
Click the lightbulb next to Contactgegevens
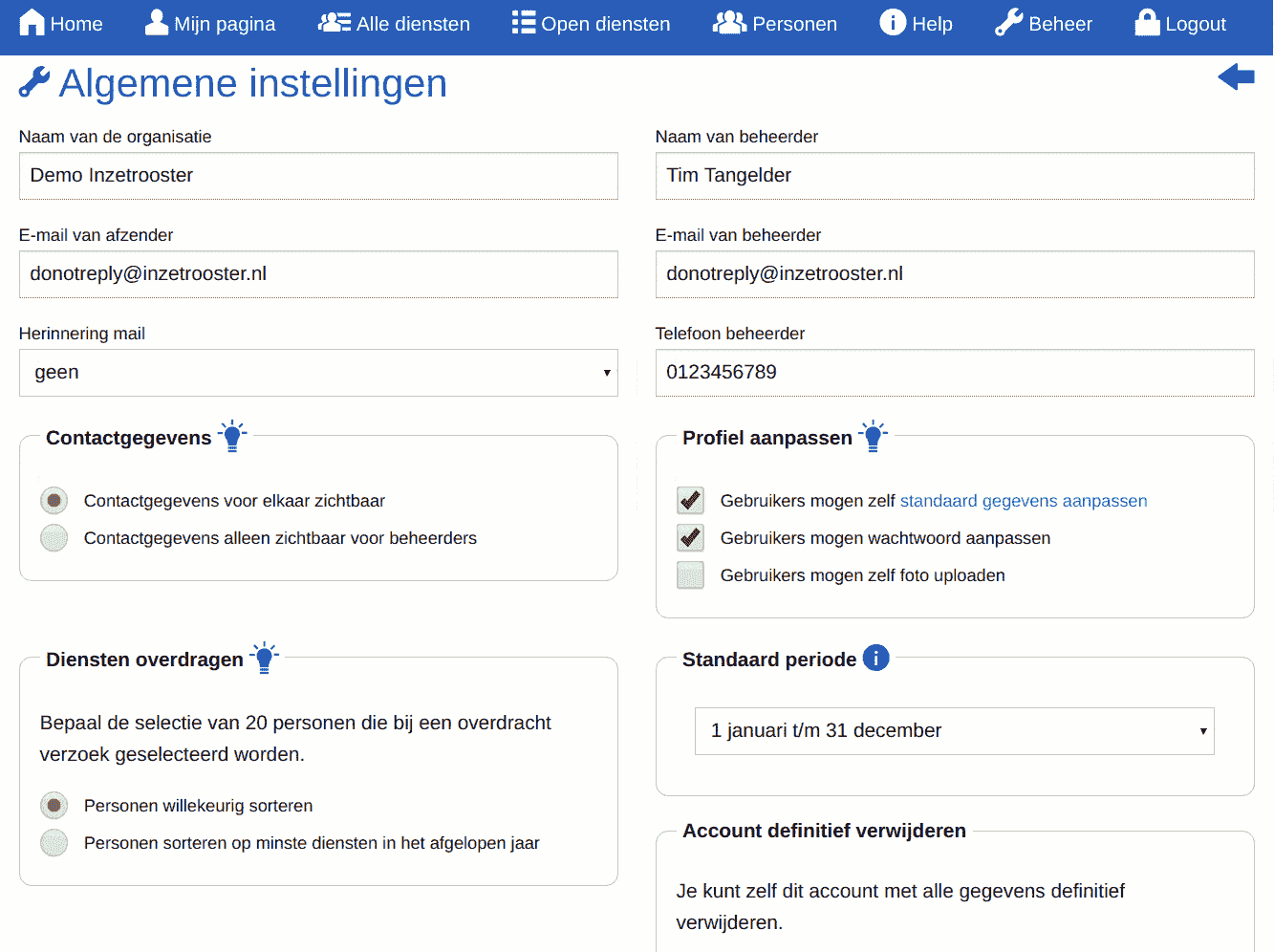[x=232, y=436]
